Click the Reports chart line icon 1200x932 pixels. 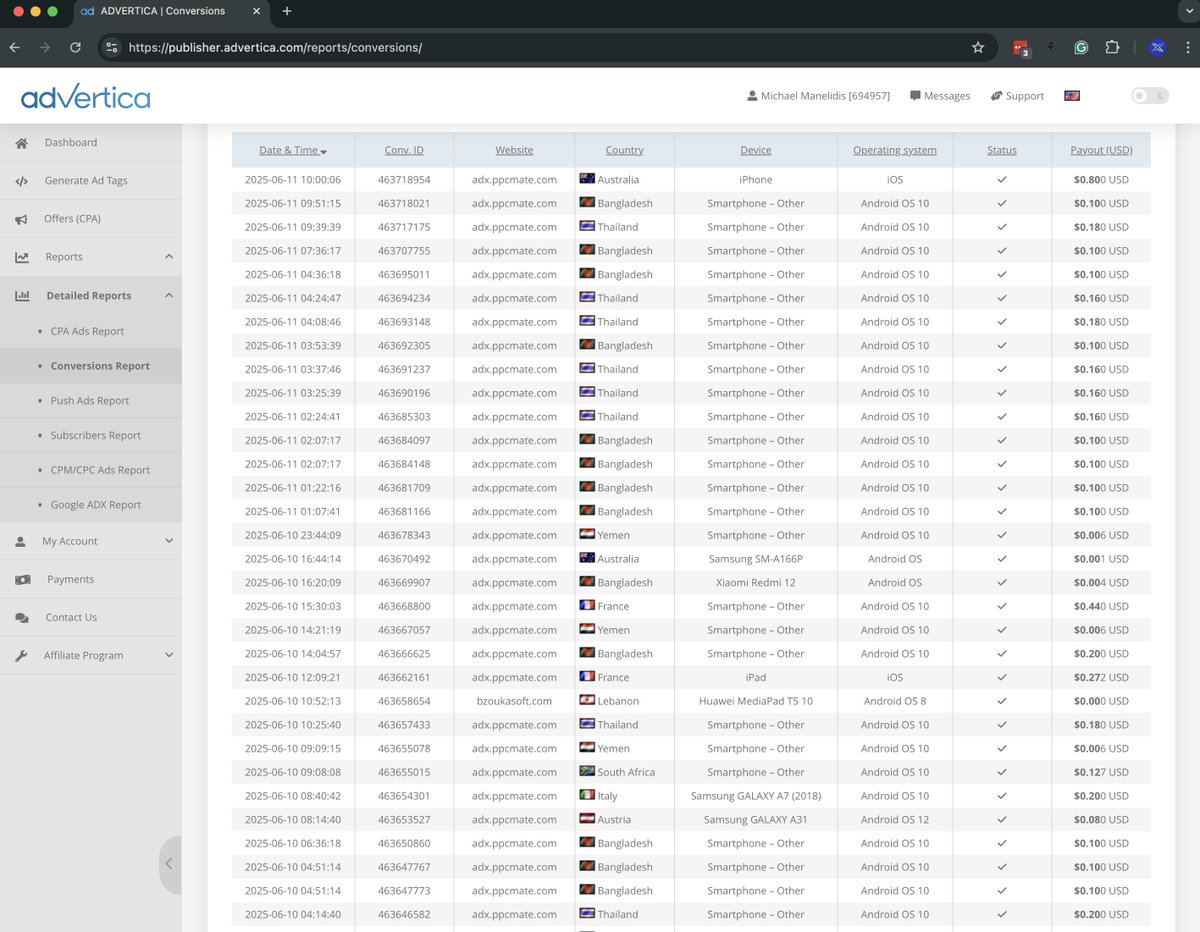pos(22,257)
